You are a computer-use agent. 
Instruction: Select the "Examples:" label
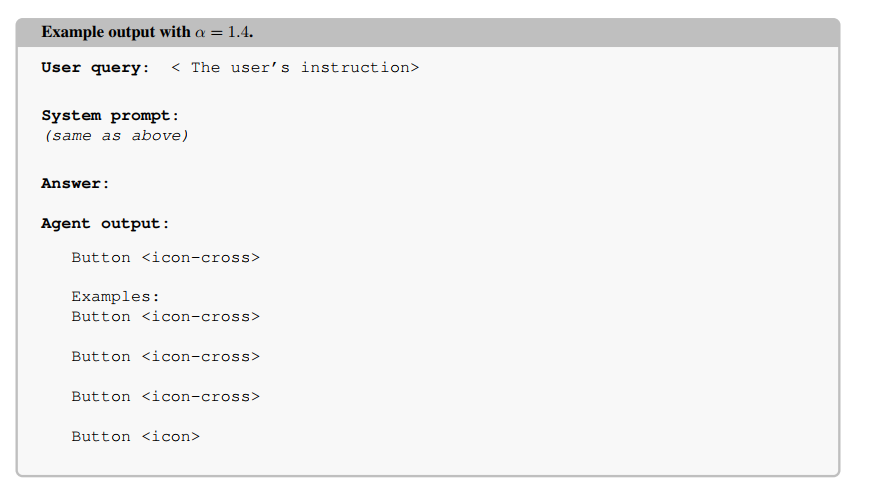point(115,297)
